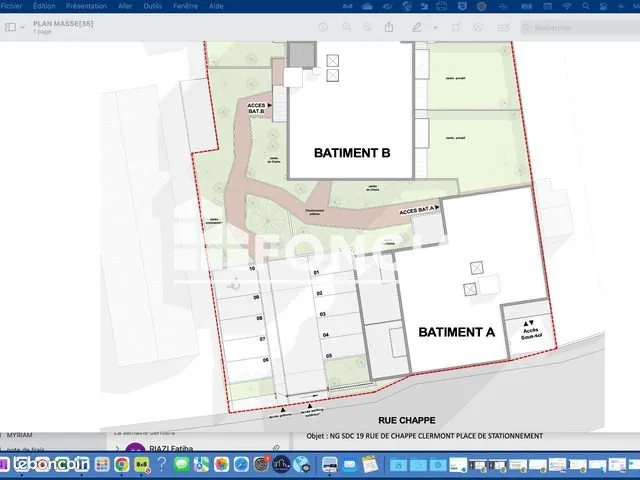640x480 pixels.
Task: Show document info from toolbar icon
Action: tap(323, 27)
